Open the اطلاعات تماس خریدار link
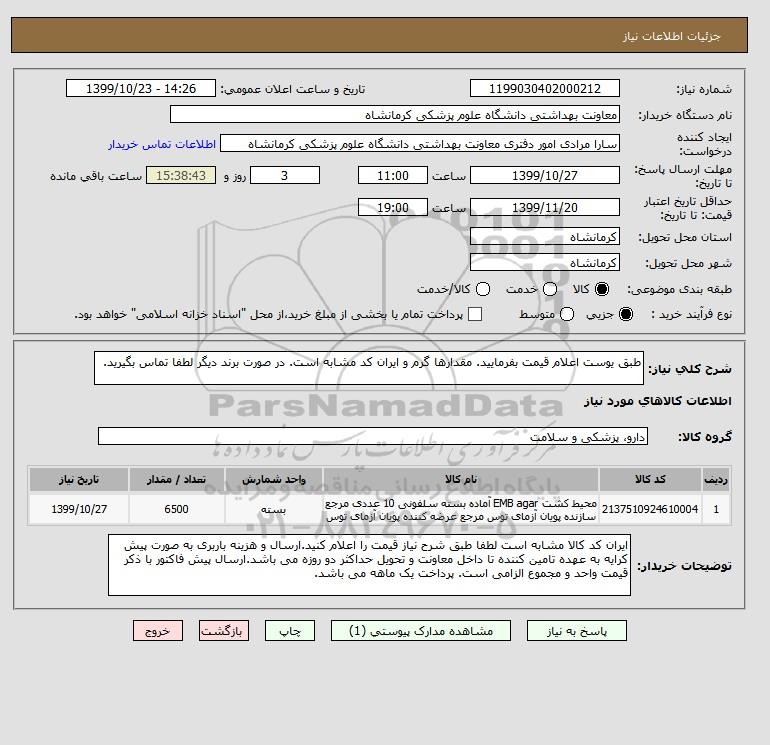 click(162, 144)
